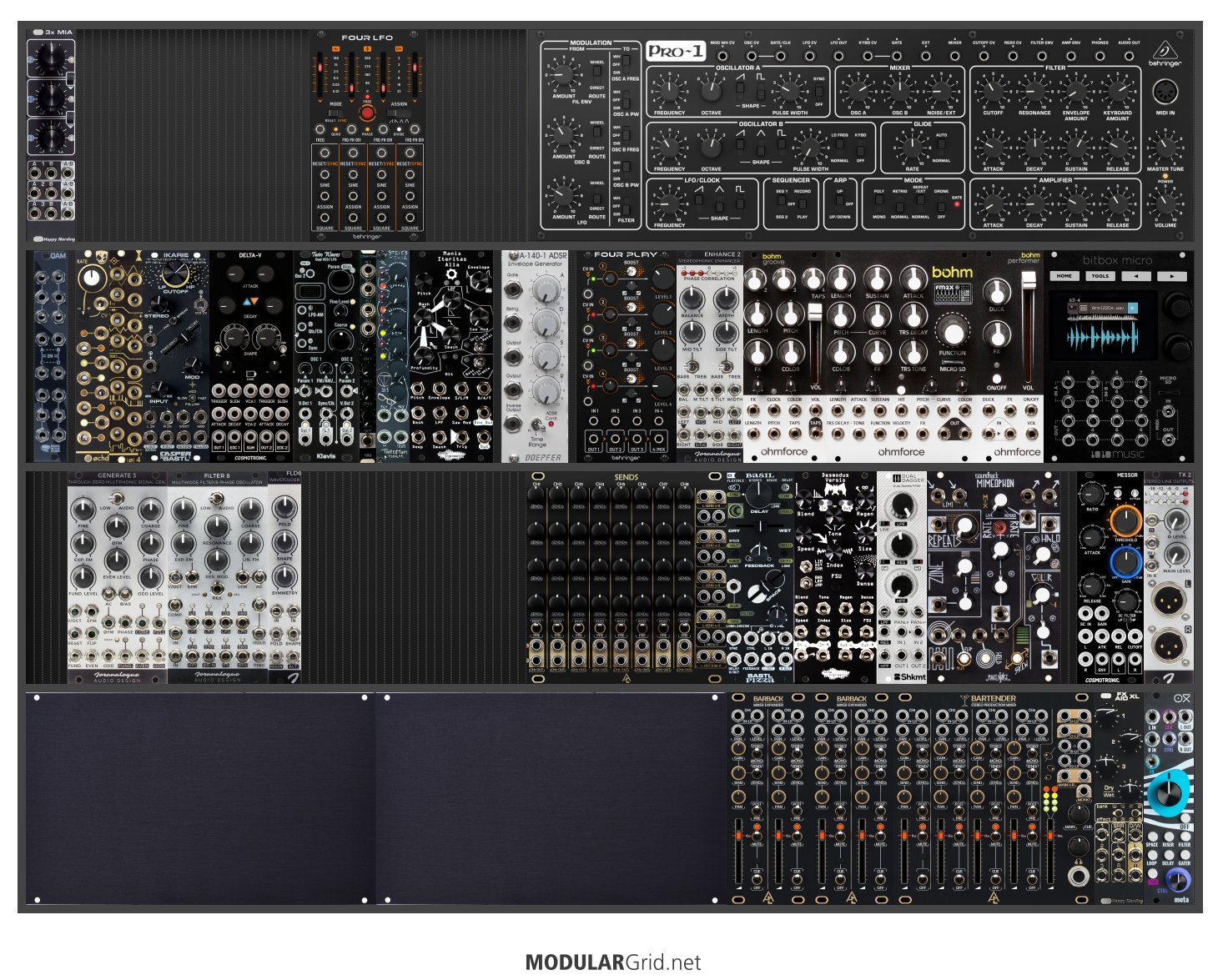Click the Resonance knob on Filter 8
The width and height of the screenshot is (1228, 980).
point(217,527)
